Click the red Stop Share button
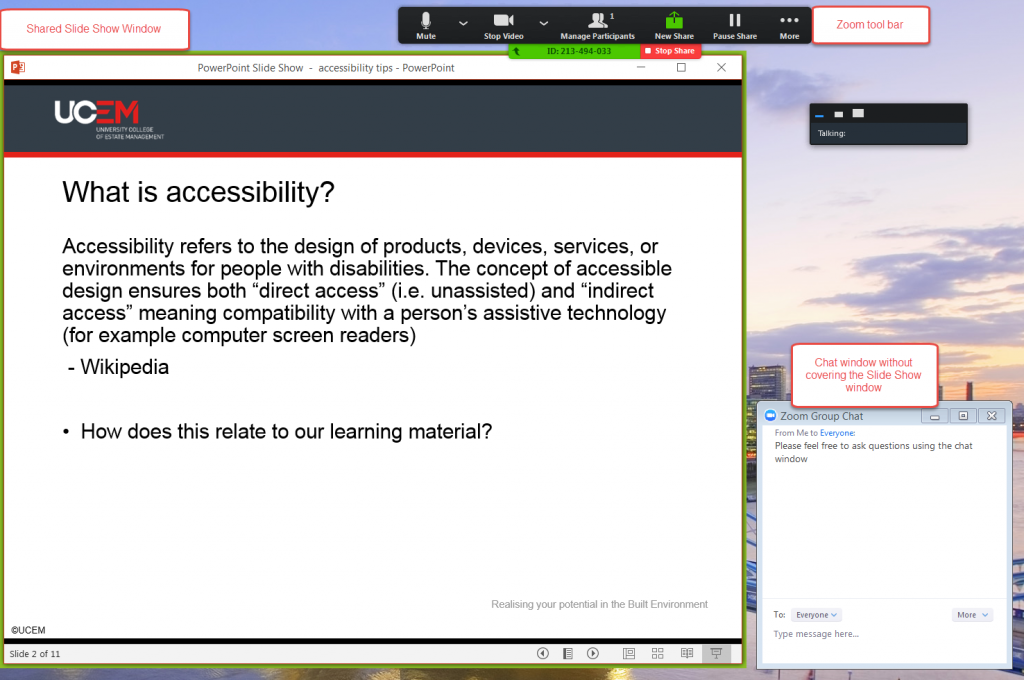The height and width of the screenshot is (680, 1024). coord(670,51)
